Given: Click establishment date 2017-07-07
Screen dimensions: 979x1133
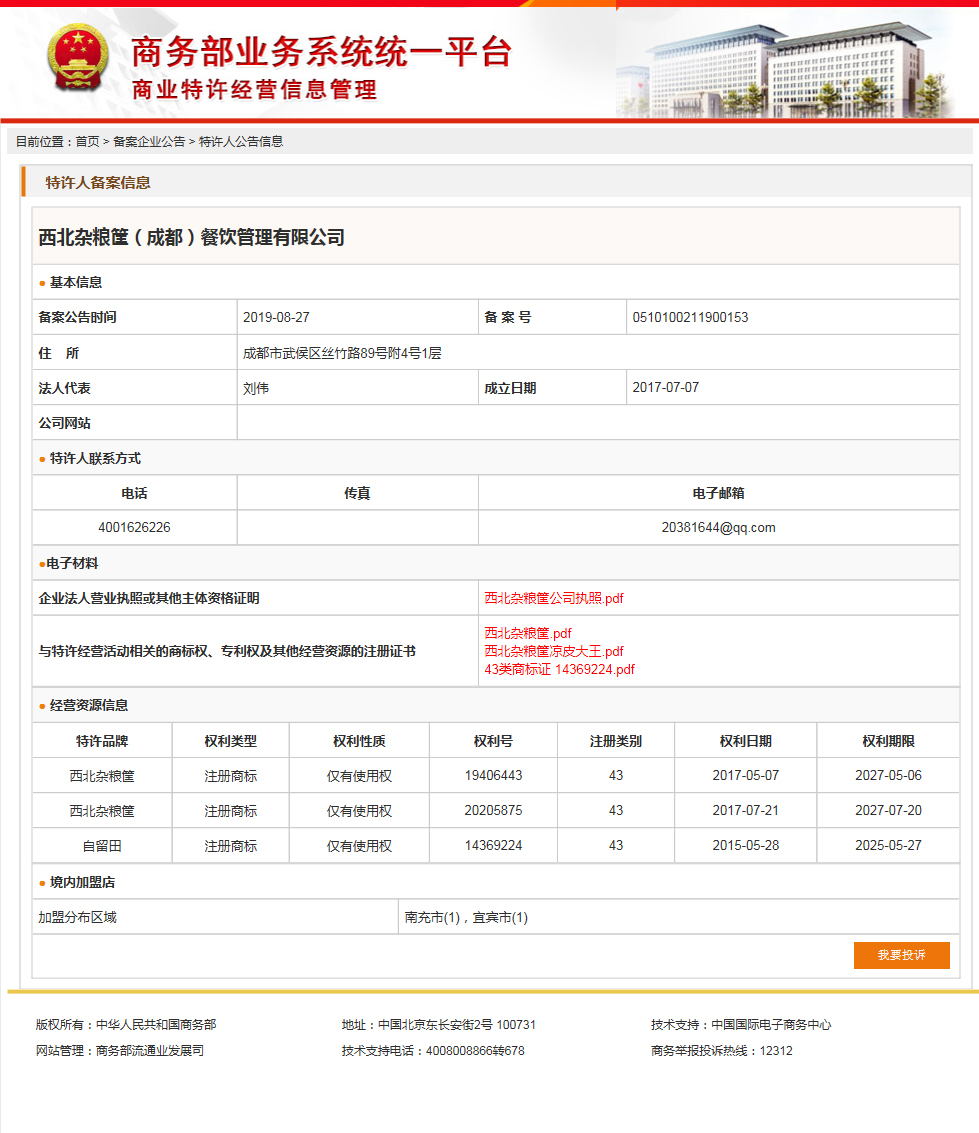Looking at the screenshot, I should point(665,388).
